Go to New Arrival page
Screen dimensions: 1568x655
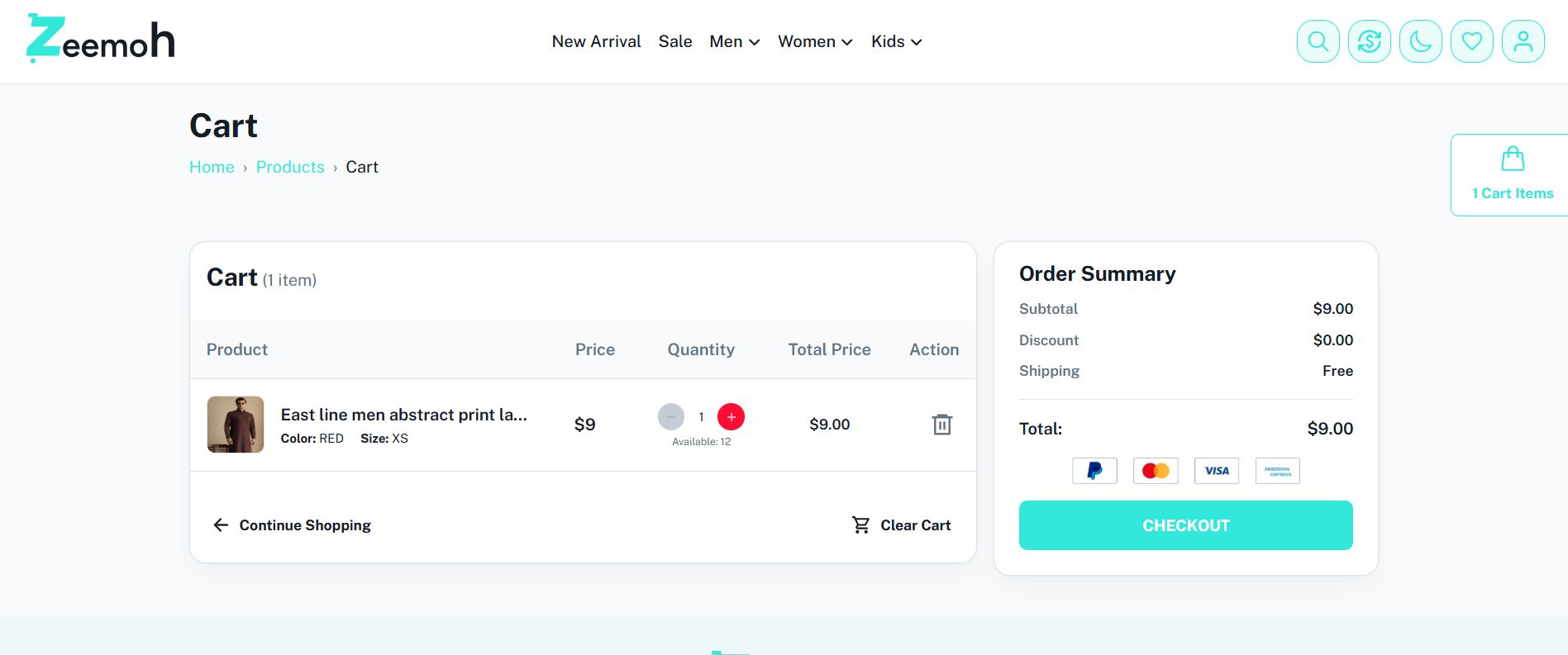tap(596, 41)
